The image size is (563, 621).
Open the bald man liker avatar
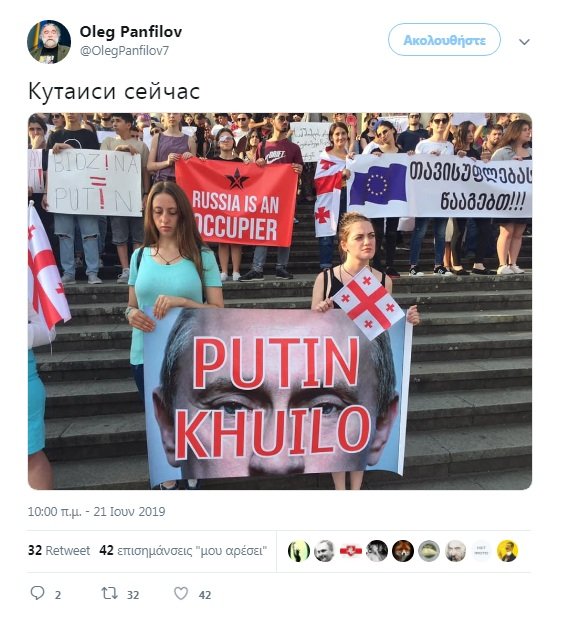click(x=455, y=551)
